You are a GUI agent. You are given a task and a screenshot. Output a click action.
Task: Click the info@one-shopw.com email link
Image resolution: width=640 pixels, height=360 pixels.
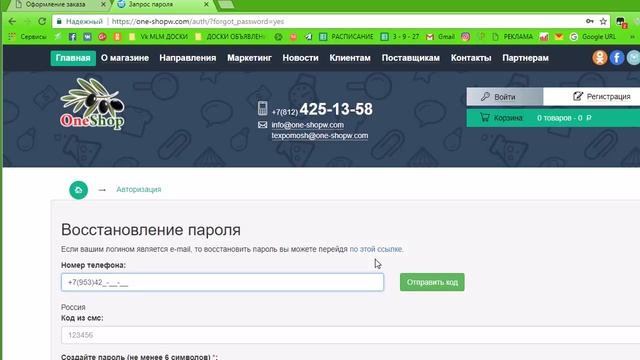(x=307, y=125)
